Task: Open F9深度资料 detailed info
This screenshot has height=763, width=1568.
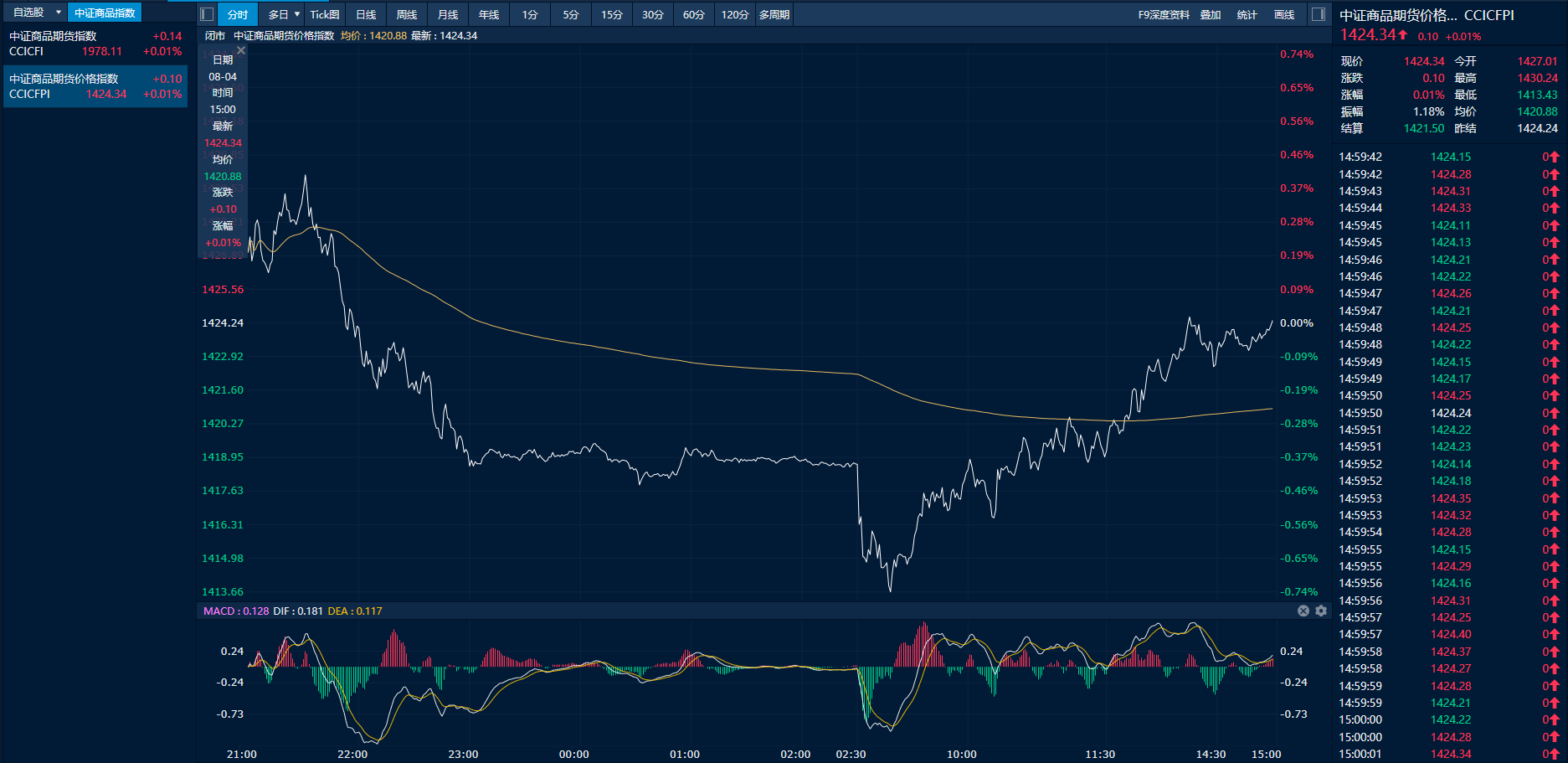Action: coord(1163,14)
